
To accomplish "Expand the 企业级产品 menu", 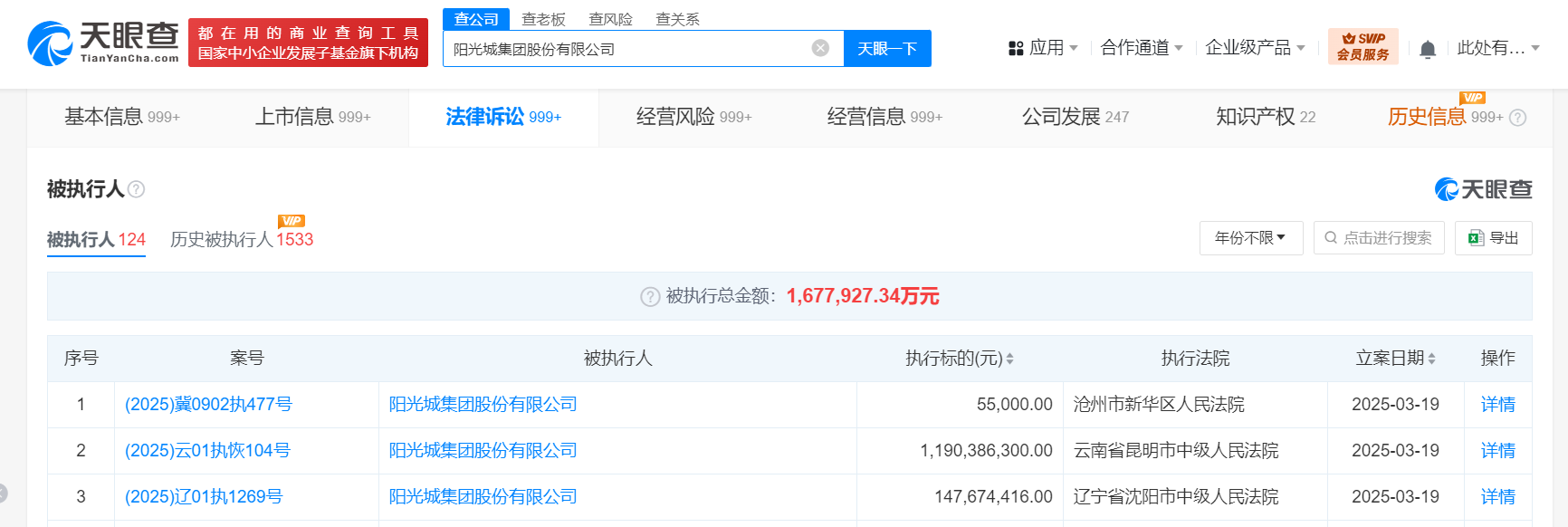I will point(1255,48).
